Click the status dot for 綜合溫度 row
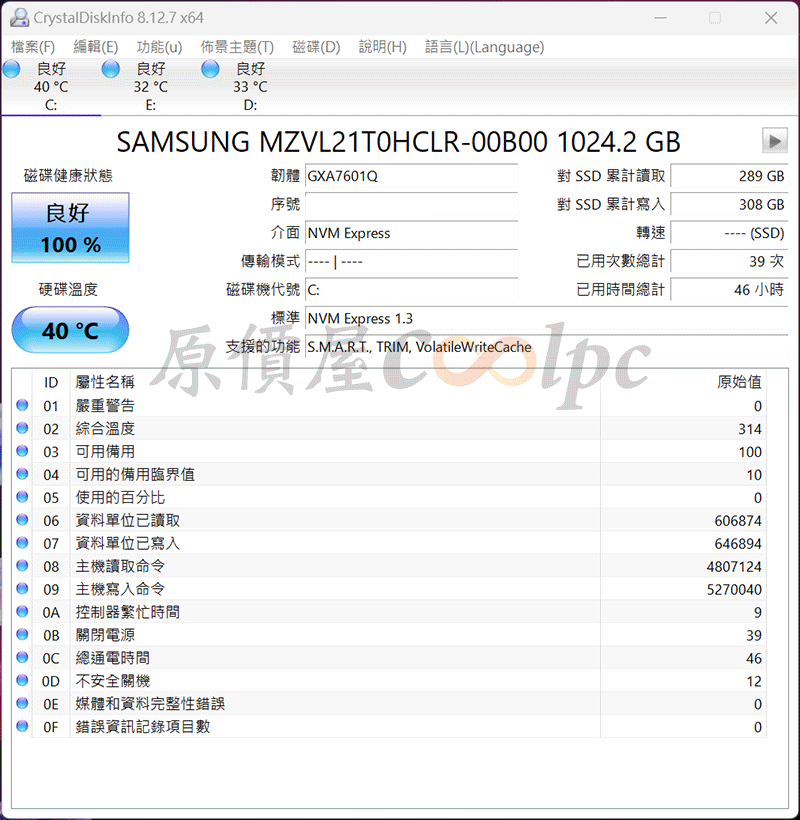 coord(22,428)
